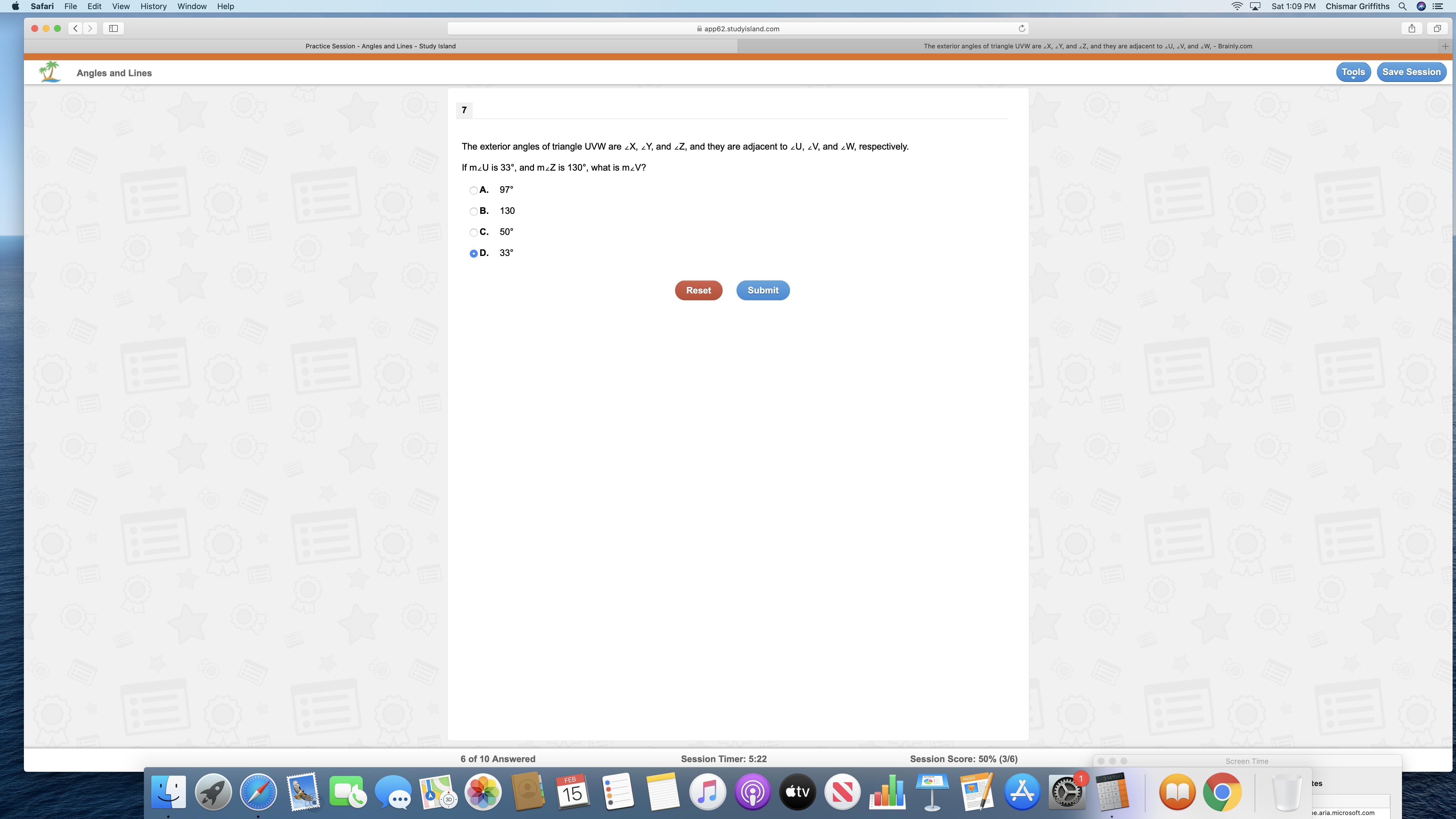Open the Window menu

tap(192, 6)
